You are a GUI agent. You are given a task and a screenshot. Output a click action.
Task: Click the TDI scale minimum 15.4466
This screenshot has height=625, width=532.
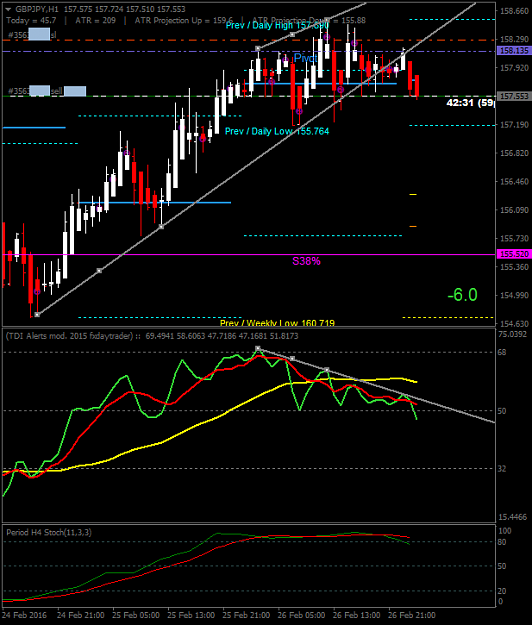coord(512,517)
